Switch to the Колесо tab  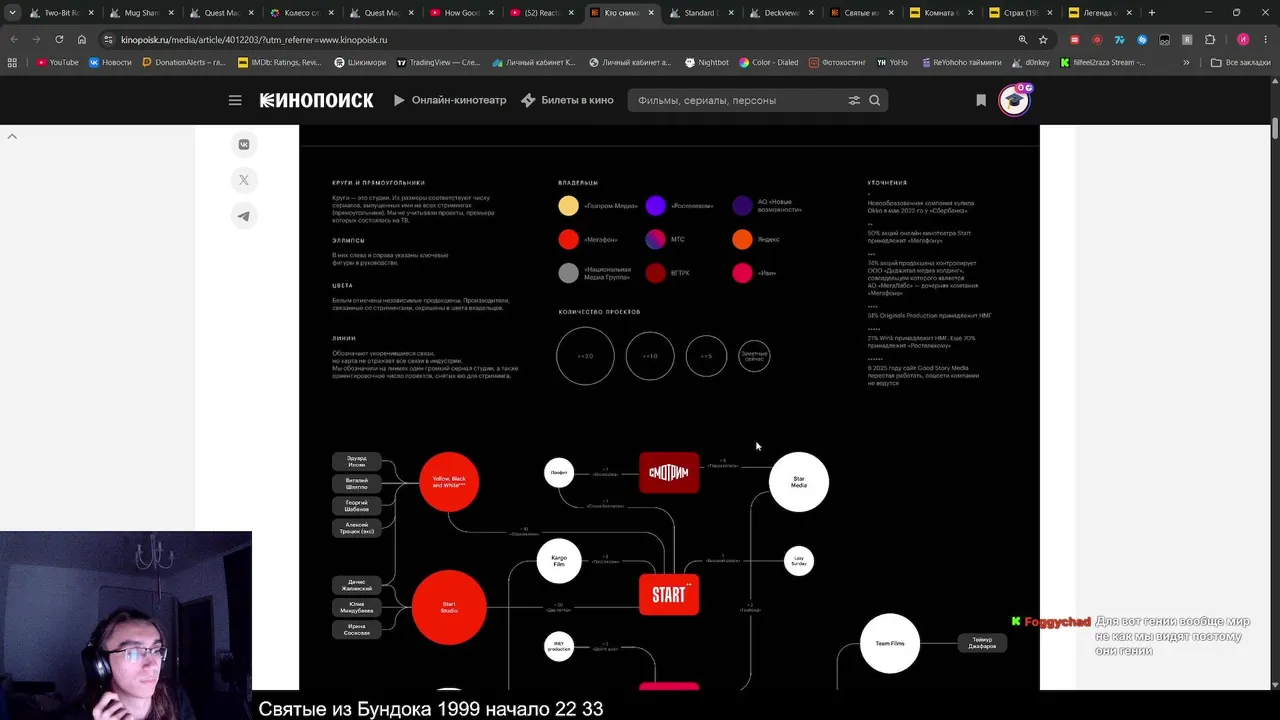point(302,13)
